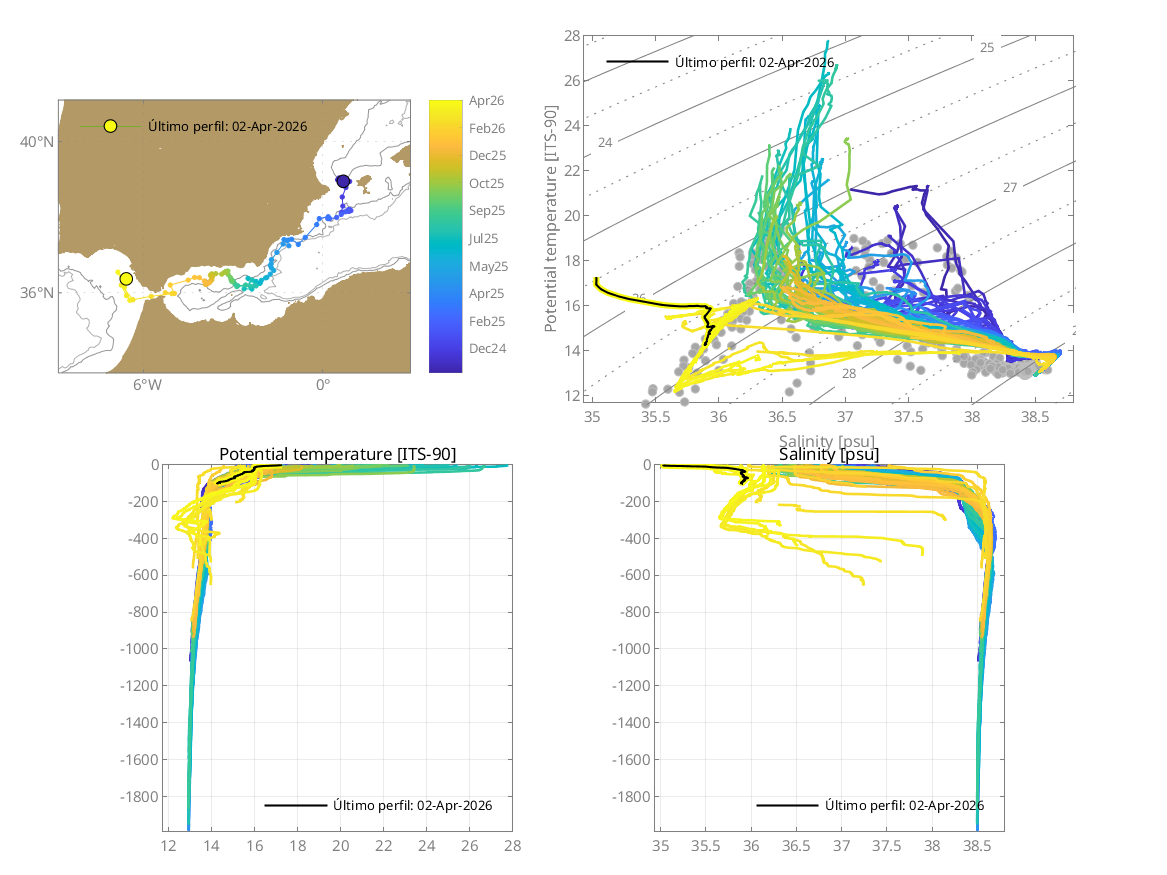Click the black legend line in the salinity profile plot

tap(787, 805)
